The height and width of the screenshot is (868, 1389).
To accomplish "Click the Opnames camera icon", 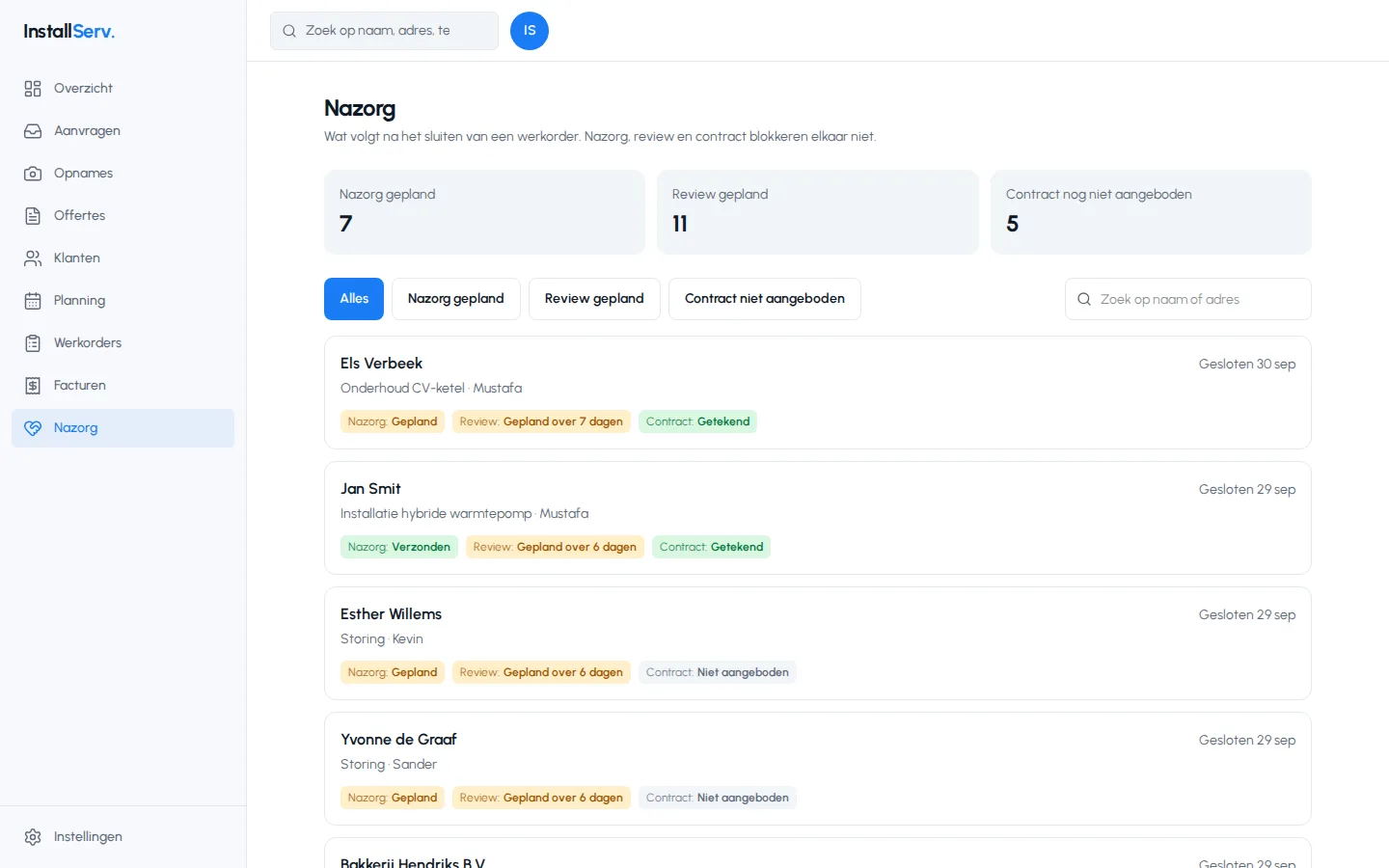I will (x=33, y=174).
